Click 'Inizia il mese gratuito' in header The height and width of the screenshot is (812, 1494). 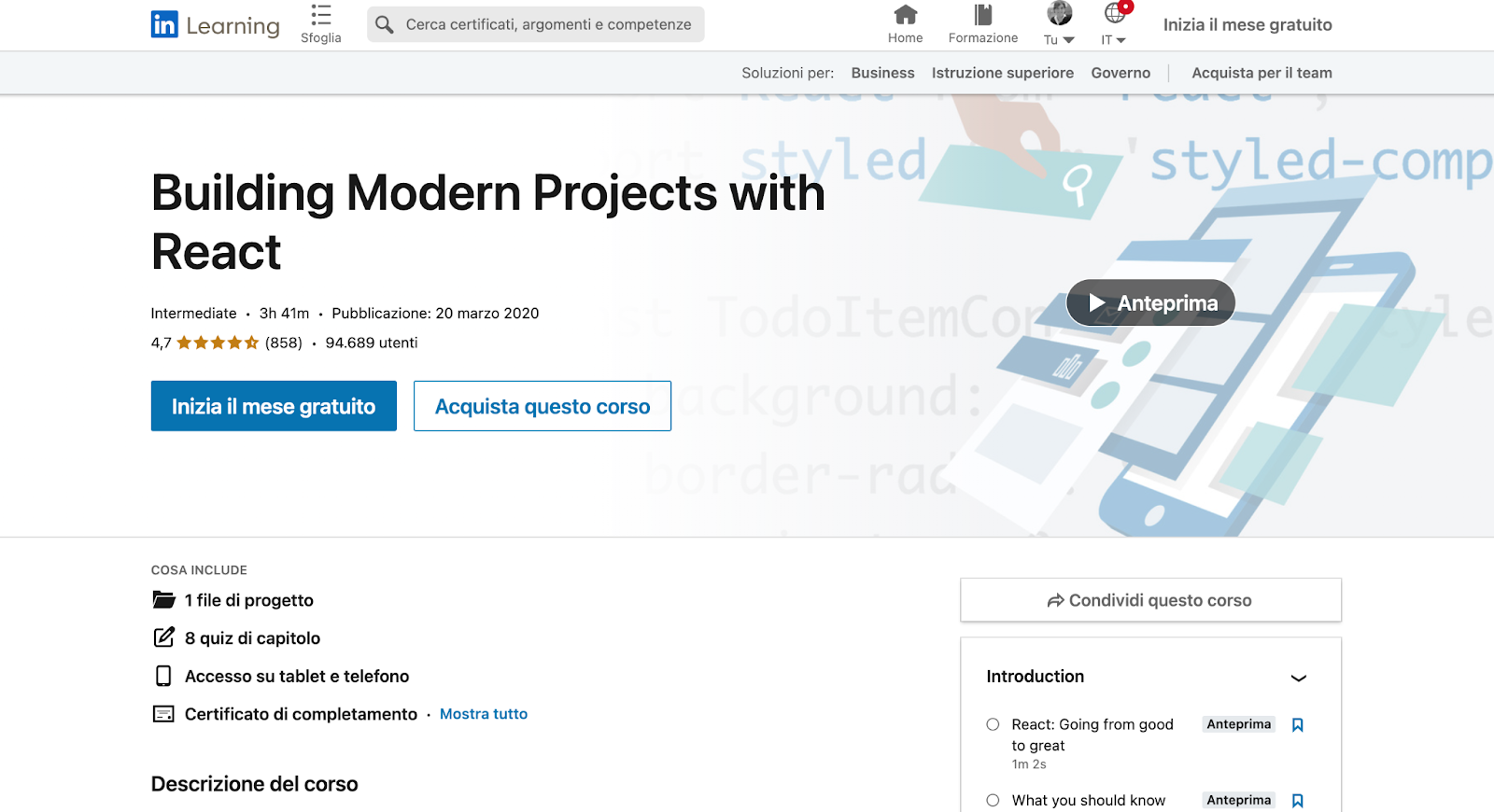(x=1247, y=25)
